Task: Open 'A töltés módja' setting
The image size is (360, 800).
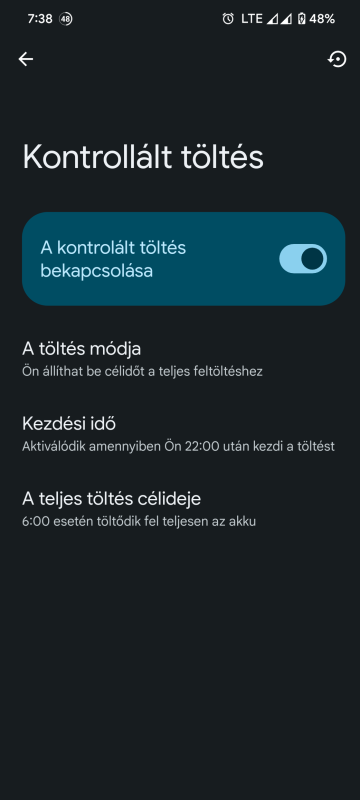Action: pyautogui.click(x=180, y=359)
